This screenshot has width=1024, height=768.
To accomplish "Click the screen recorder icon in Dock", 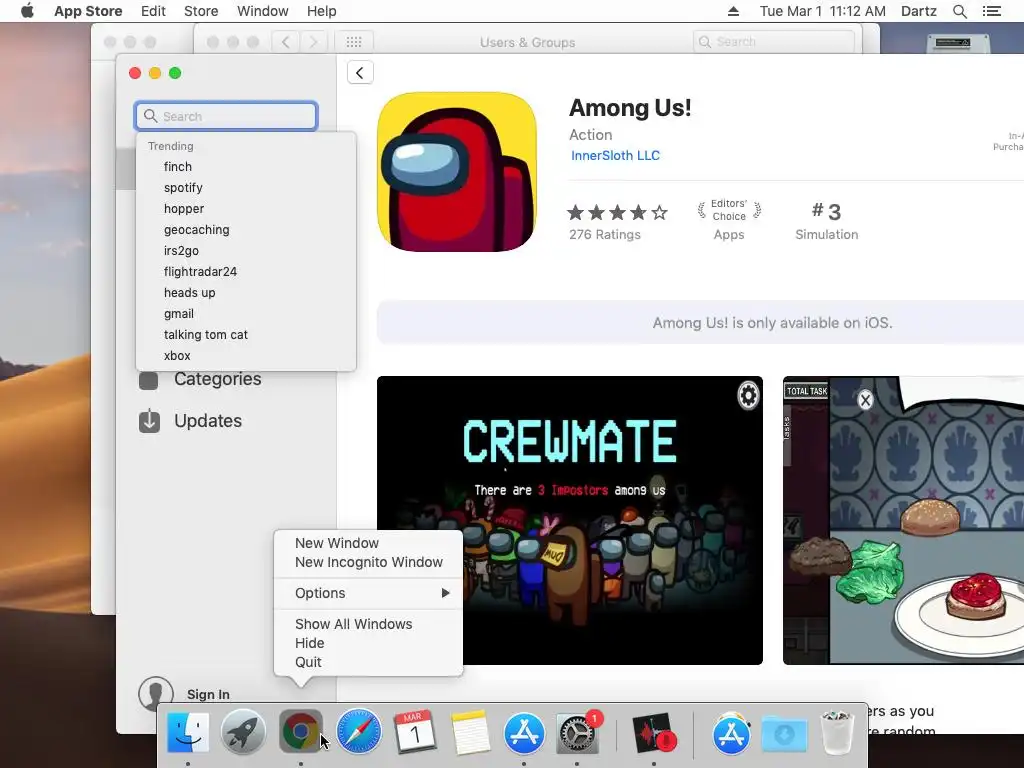I will pyautogui.click(x=654, y=732).
